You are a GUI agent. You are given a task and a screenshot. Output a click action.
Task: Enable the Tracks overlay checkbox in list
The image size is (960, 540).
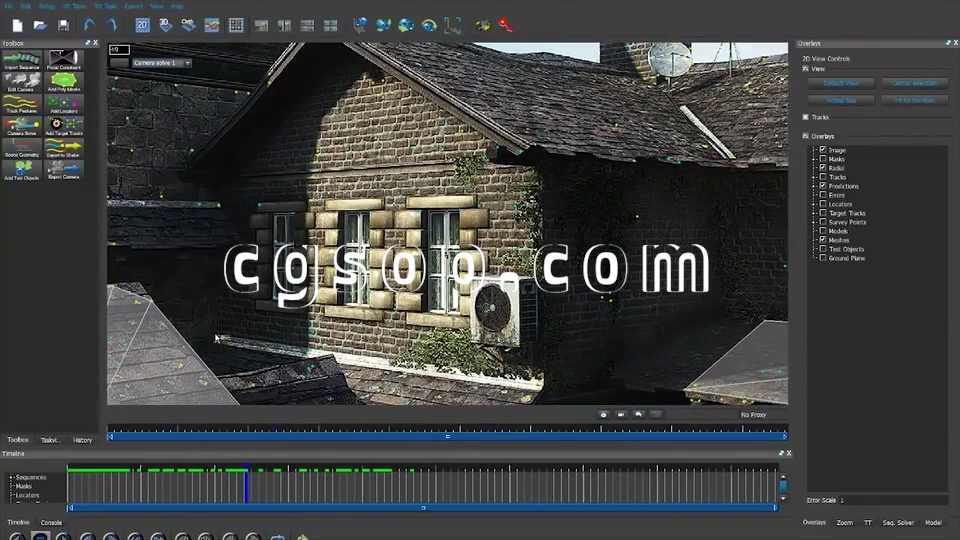tap(823, 177)
